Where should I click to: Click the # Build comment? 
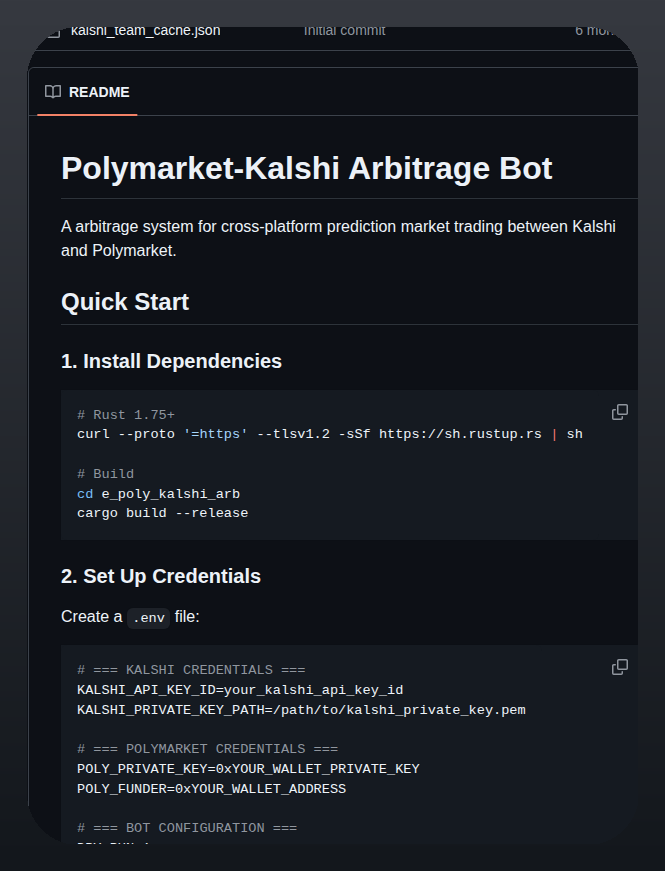point(106,474)
